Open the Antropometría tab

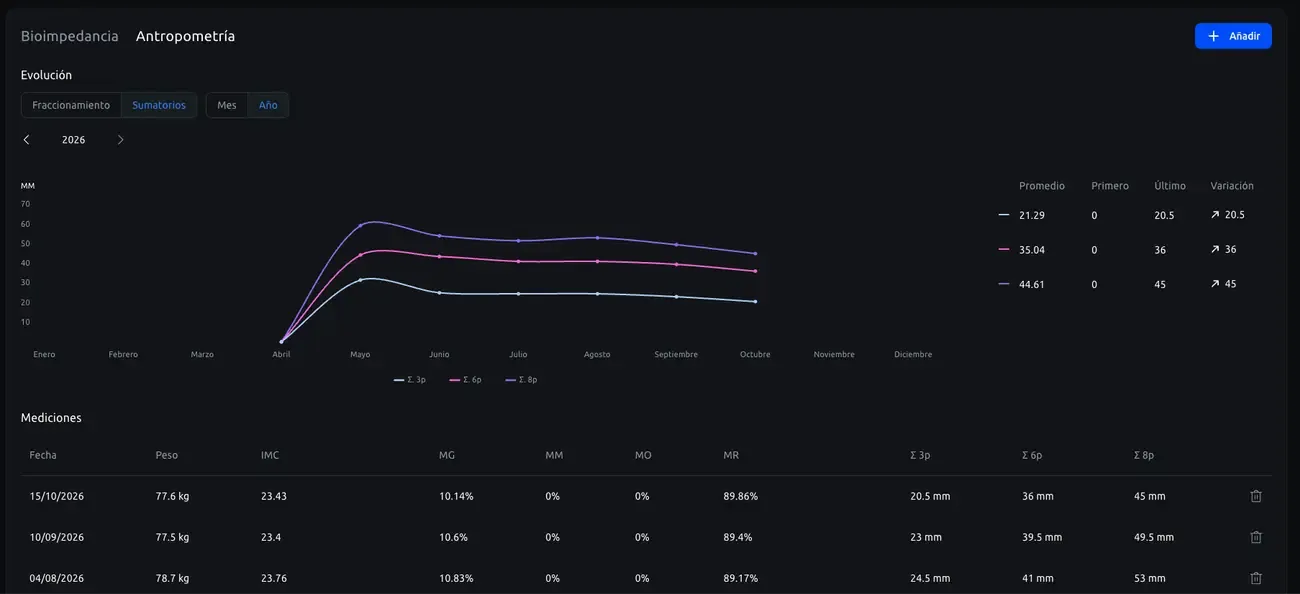pos(186,36)
